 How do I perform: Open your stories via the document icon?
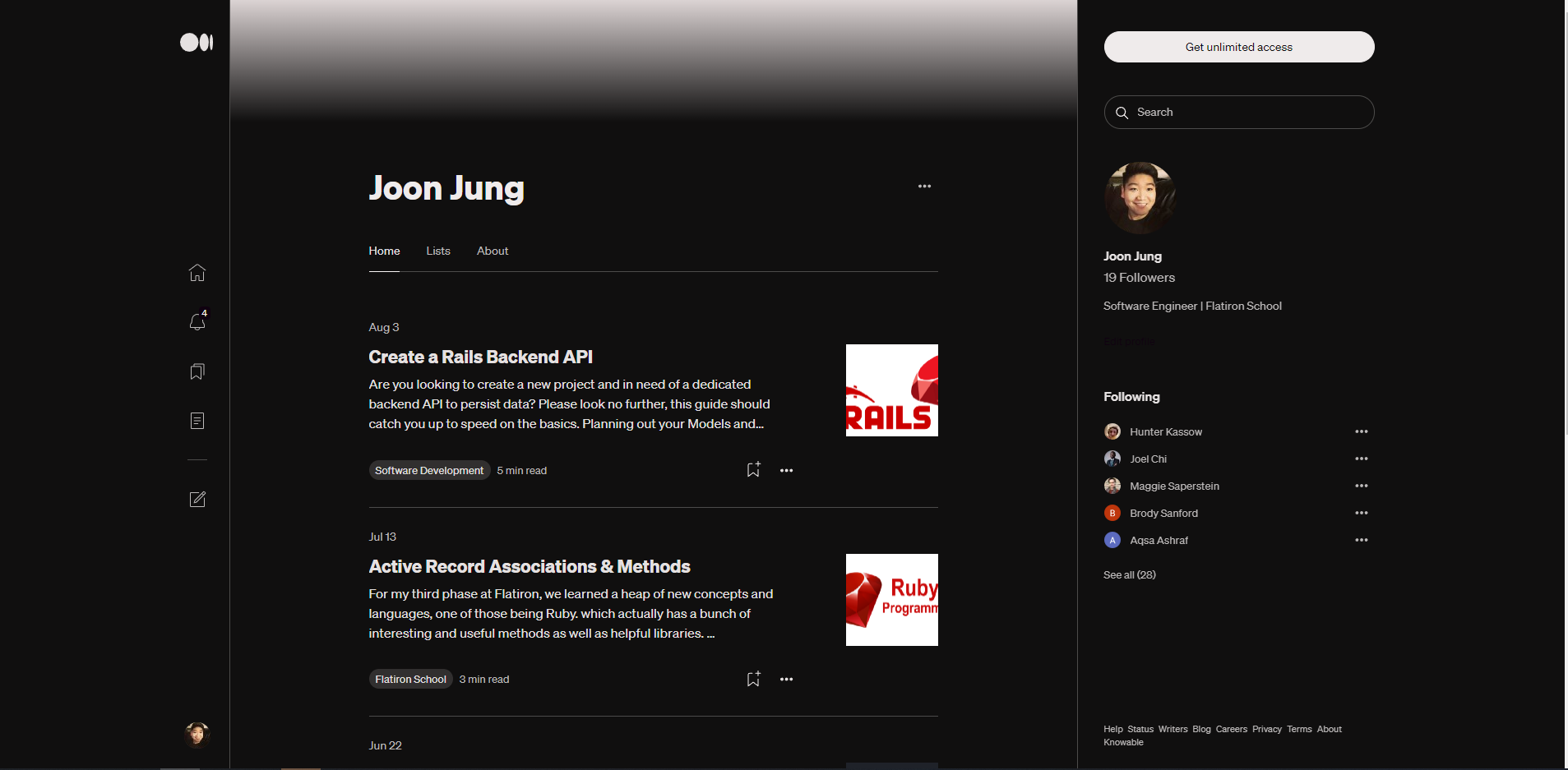coord(197,421)
